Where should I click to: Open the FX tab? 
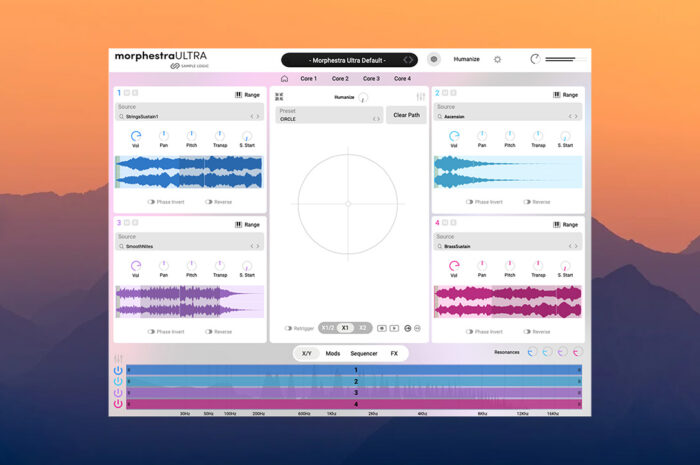(394, 353)
